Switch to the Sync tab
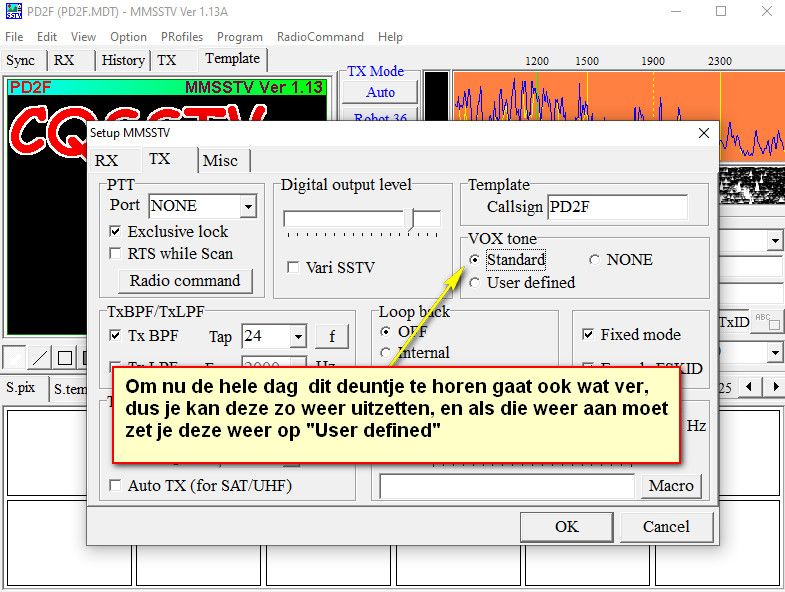This screenshot has height=592, width=785. click(x=21, y=60)
